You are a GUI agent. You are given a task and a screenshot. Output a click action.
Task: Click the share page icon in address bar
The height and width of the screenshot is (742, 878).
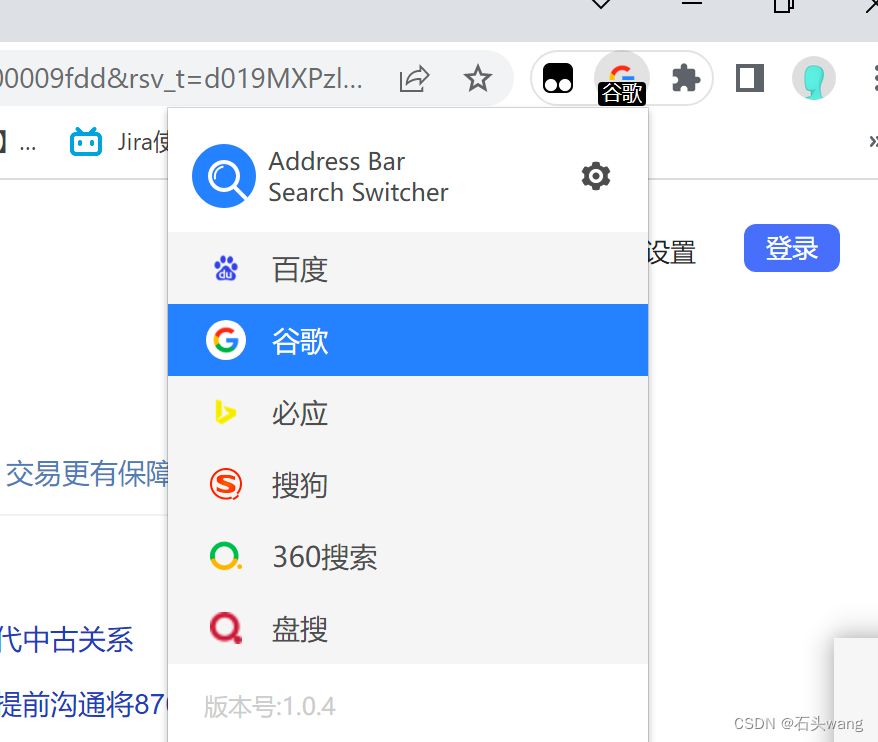414,78
